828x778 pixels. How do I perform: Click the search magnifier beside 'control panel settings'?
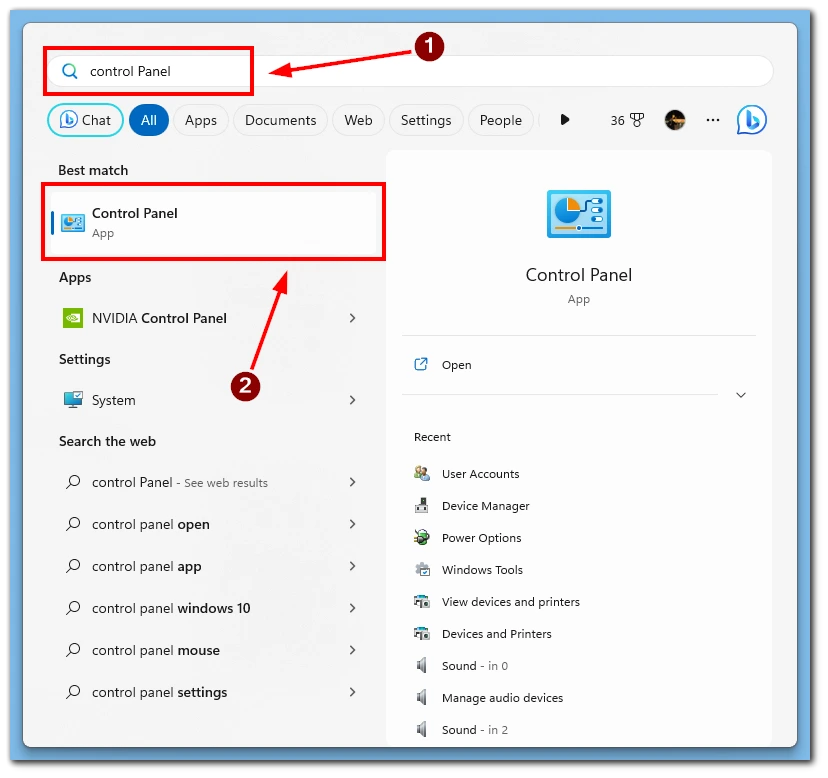[x=73, y=691]
